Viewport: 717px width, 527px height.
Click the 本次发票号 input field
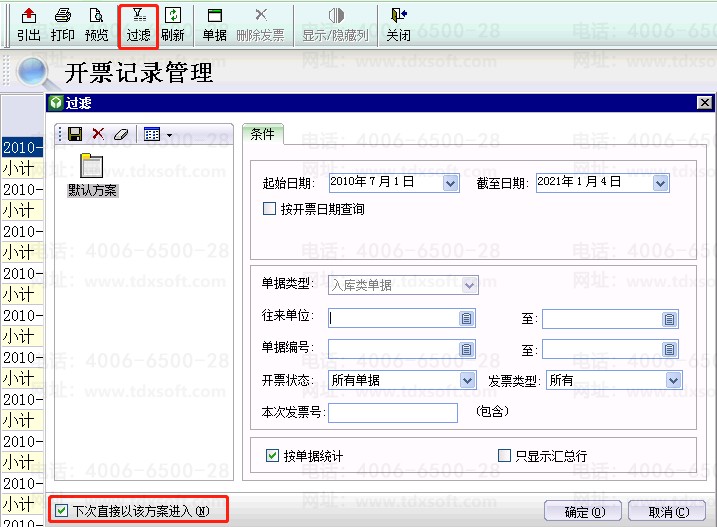[x=393, y=413]
